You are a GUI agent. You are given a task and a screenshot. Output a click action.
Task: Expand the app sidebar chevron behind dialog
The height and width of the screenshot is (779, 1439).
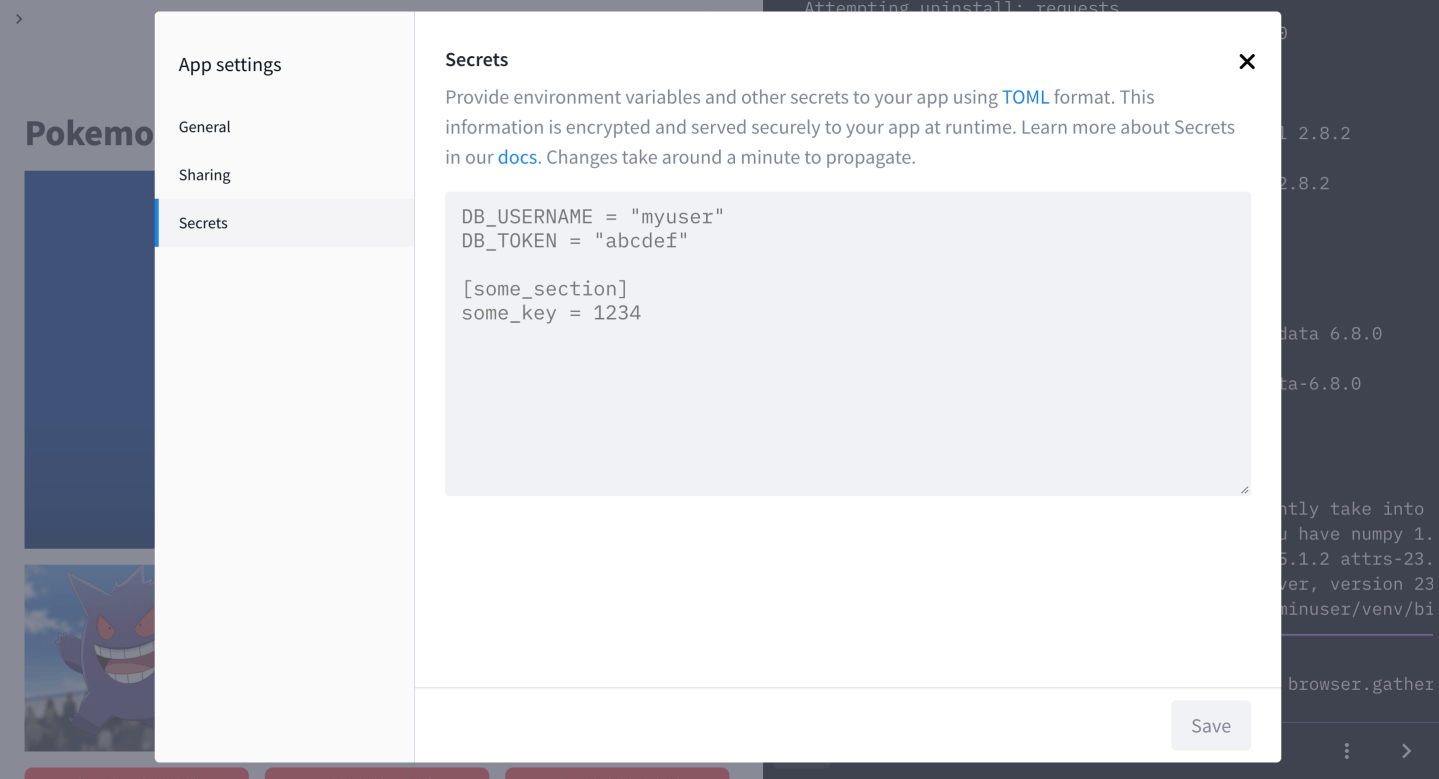click(19, 19)
